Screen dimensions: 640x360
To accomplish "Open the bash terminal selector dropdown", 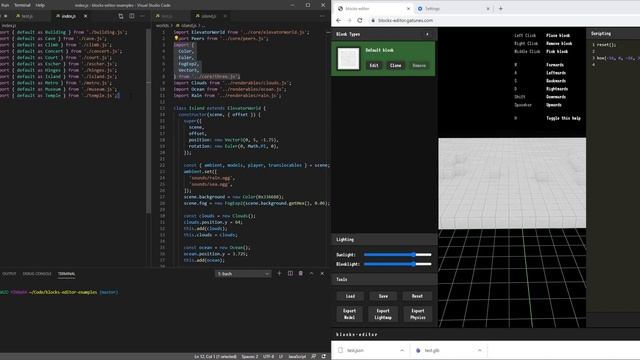I will pyautogui.click(x=243, y=274).
